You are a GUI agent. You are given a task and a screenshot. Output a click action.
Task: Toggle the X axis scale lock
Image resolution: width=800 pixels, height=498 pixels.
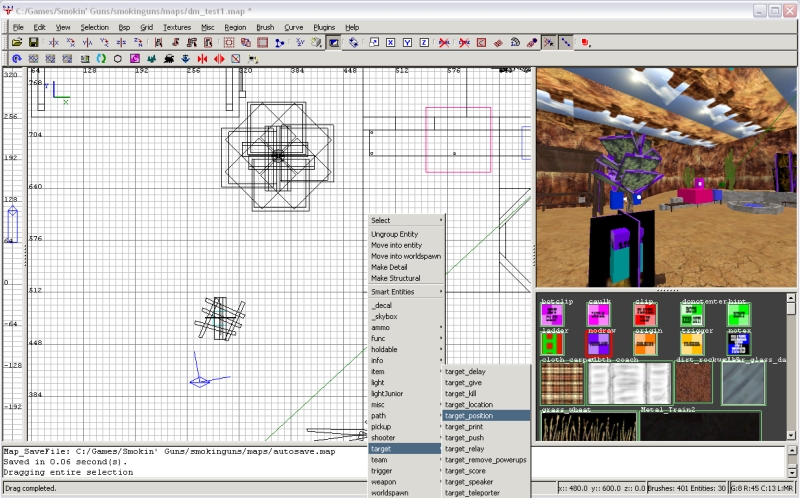pos(391,43)
